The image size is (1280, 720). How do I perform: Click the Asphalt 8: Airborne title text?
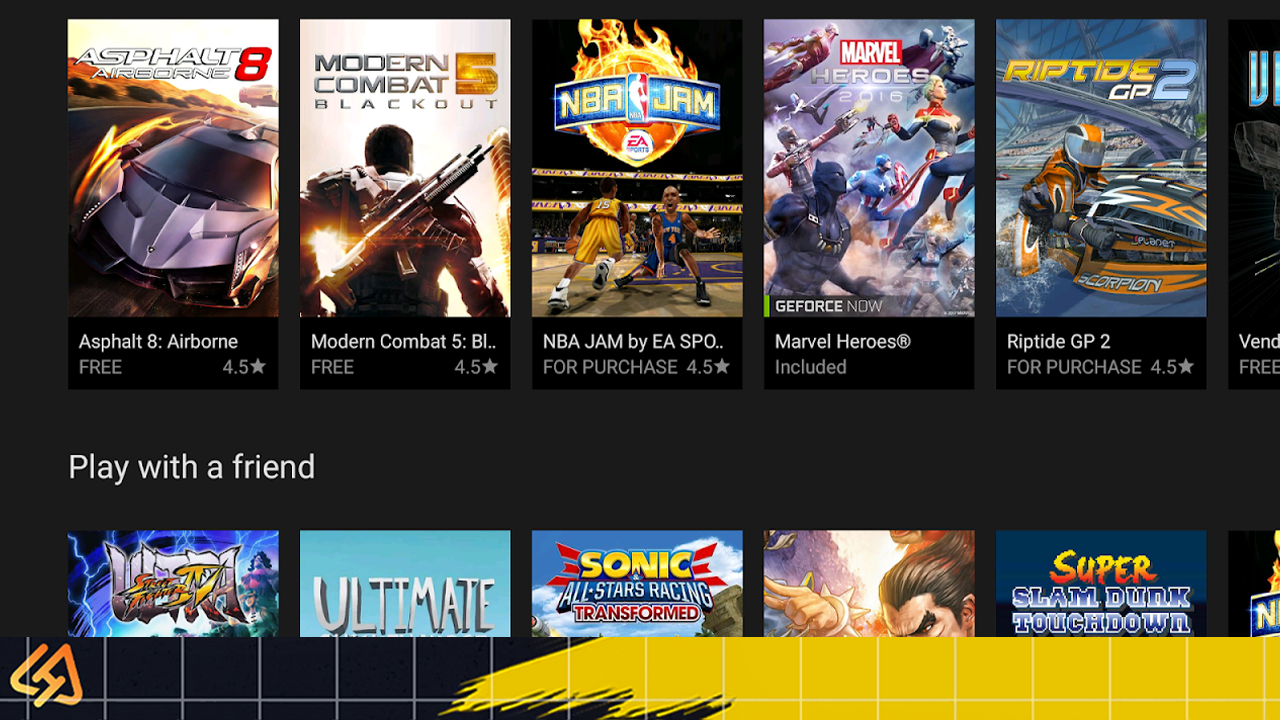[x=158, y=341]
